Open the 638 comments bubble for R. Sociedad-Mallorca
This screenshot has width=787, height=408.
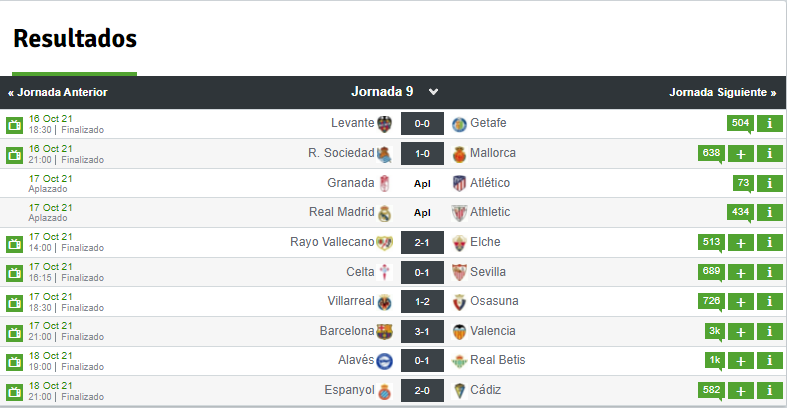tap(711, 154)
